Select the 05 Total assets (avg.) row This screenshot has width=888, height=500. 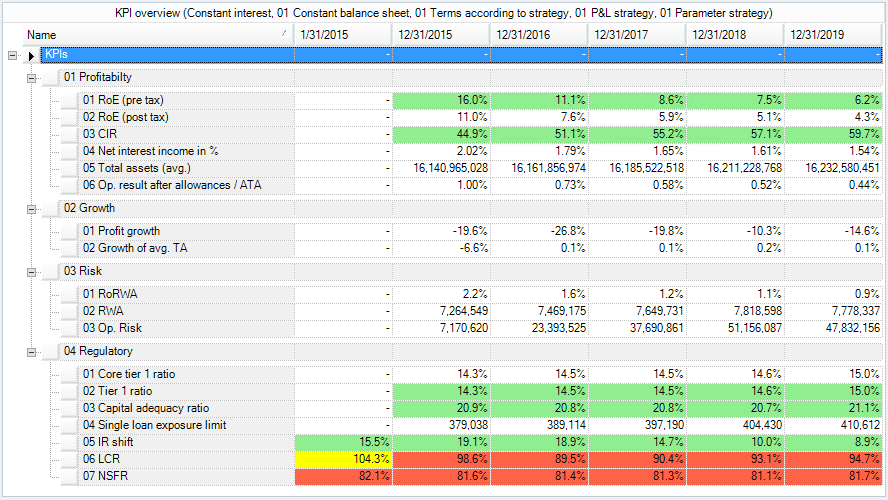point(142,168)
